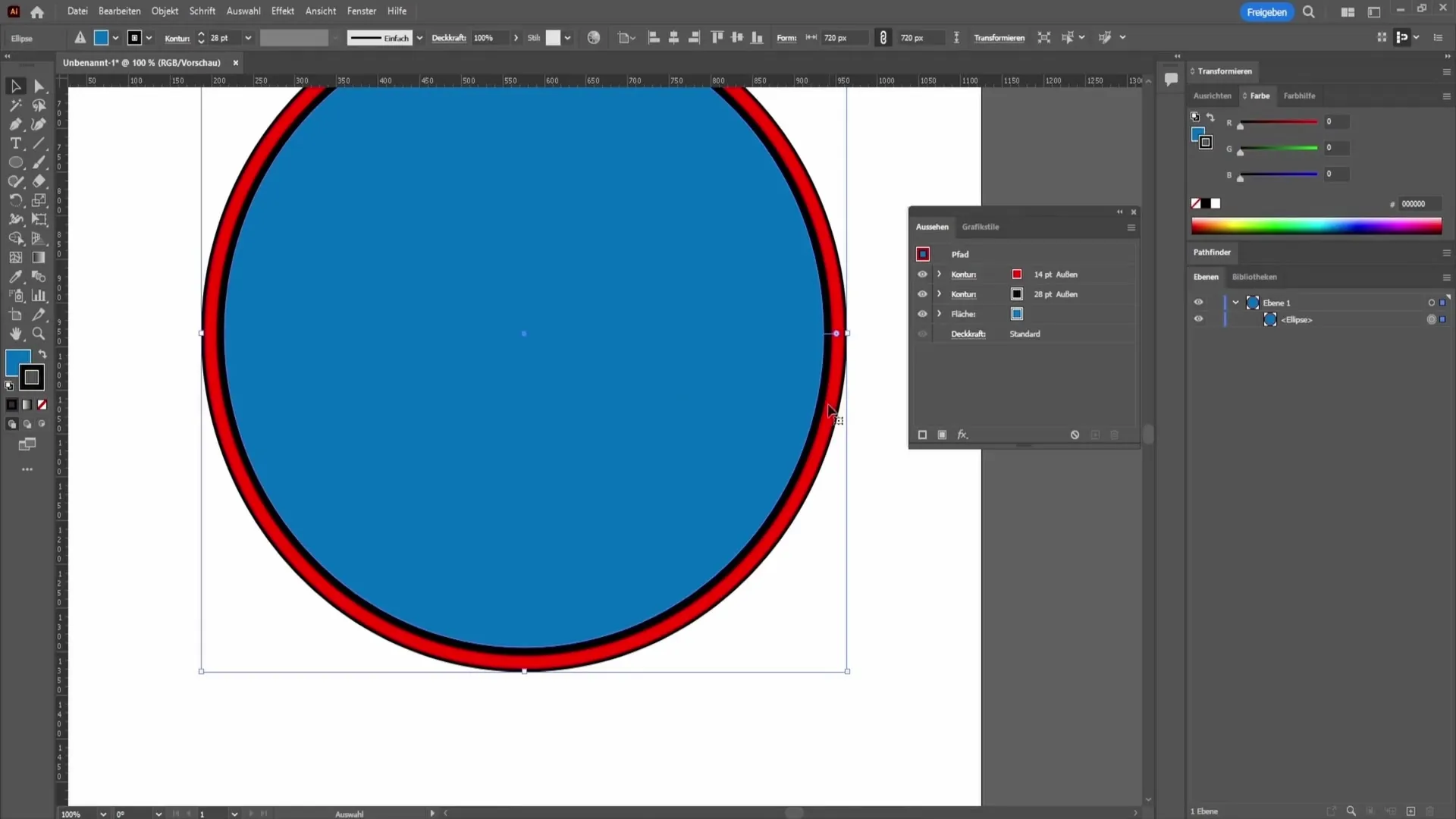Click the Home icon

[x=37, y=12]
